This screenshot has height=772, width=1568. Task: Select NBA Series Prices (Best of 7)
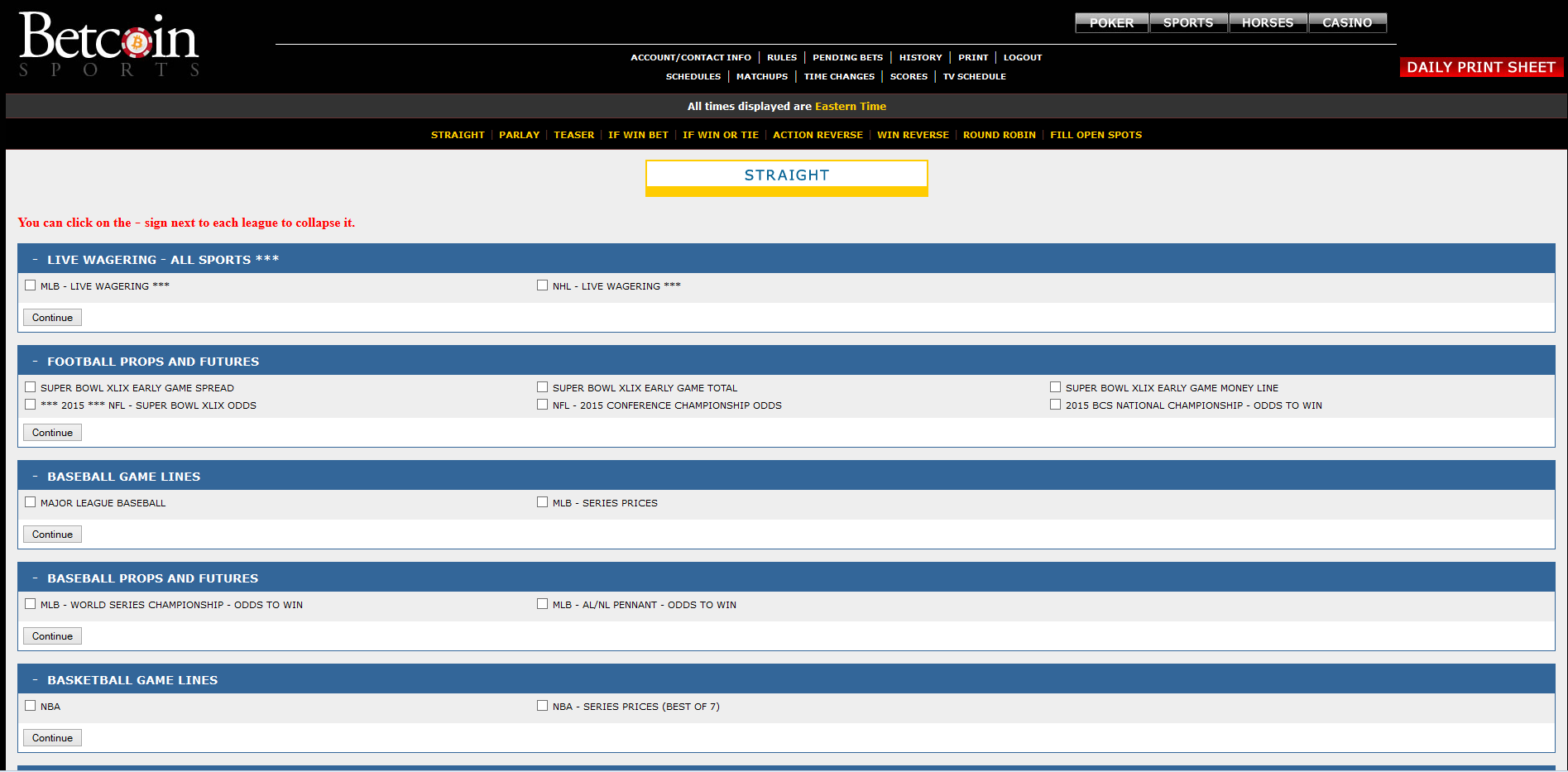click(x=543, y=706)
